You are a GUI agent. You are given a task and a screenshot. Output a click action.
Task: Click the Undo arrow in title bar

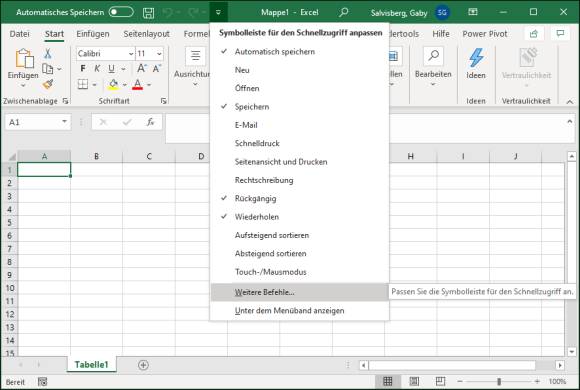pyautogui.click(x=168, y=13)
